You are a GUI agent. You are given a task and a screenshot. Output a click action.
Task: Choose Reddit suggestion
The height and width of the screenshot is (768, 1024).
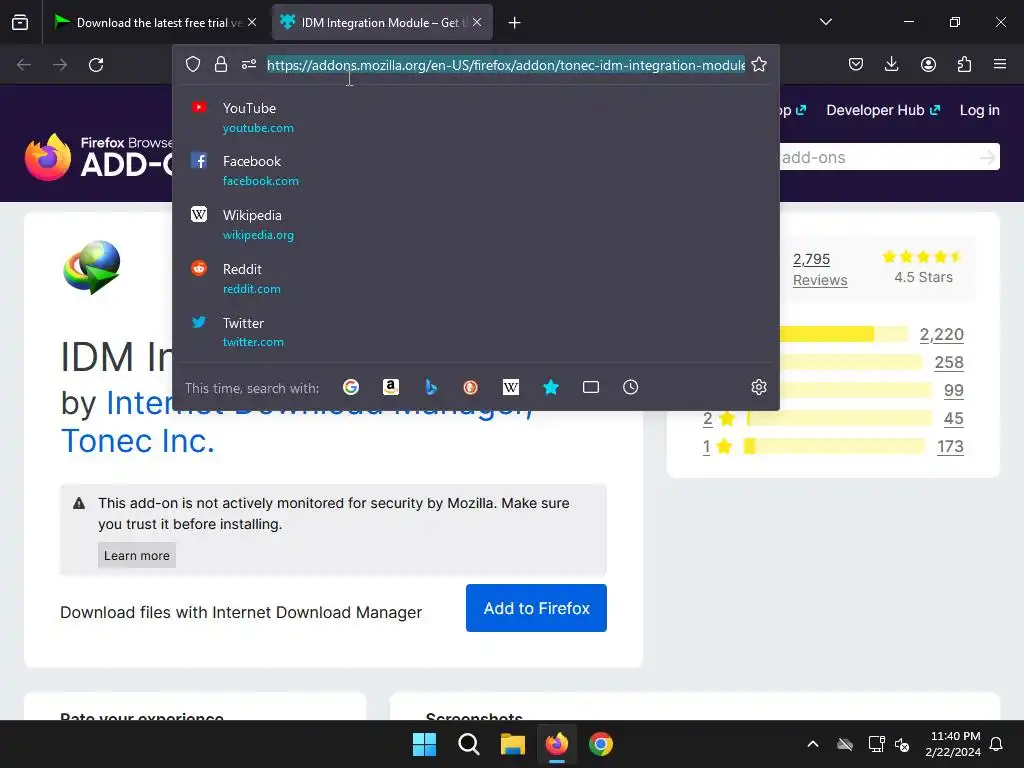click(x=476, y=278)
